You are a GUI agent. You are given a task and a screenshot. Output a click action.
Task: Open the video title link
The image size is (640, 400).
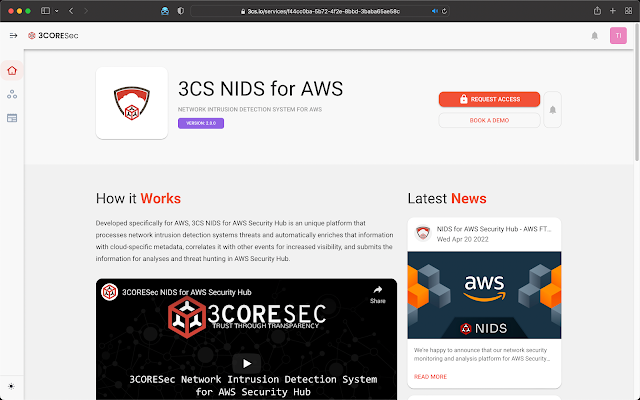(187, 292)
